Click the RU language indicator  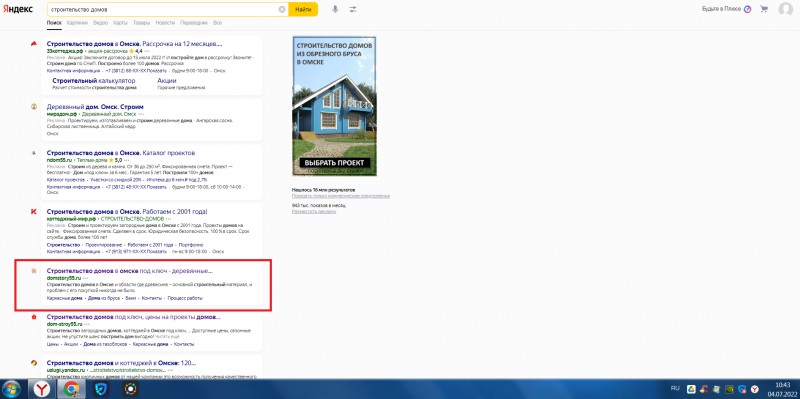(675, 388)
